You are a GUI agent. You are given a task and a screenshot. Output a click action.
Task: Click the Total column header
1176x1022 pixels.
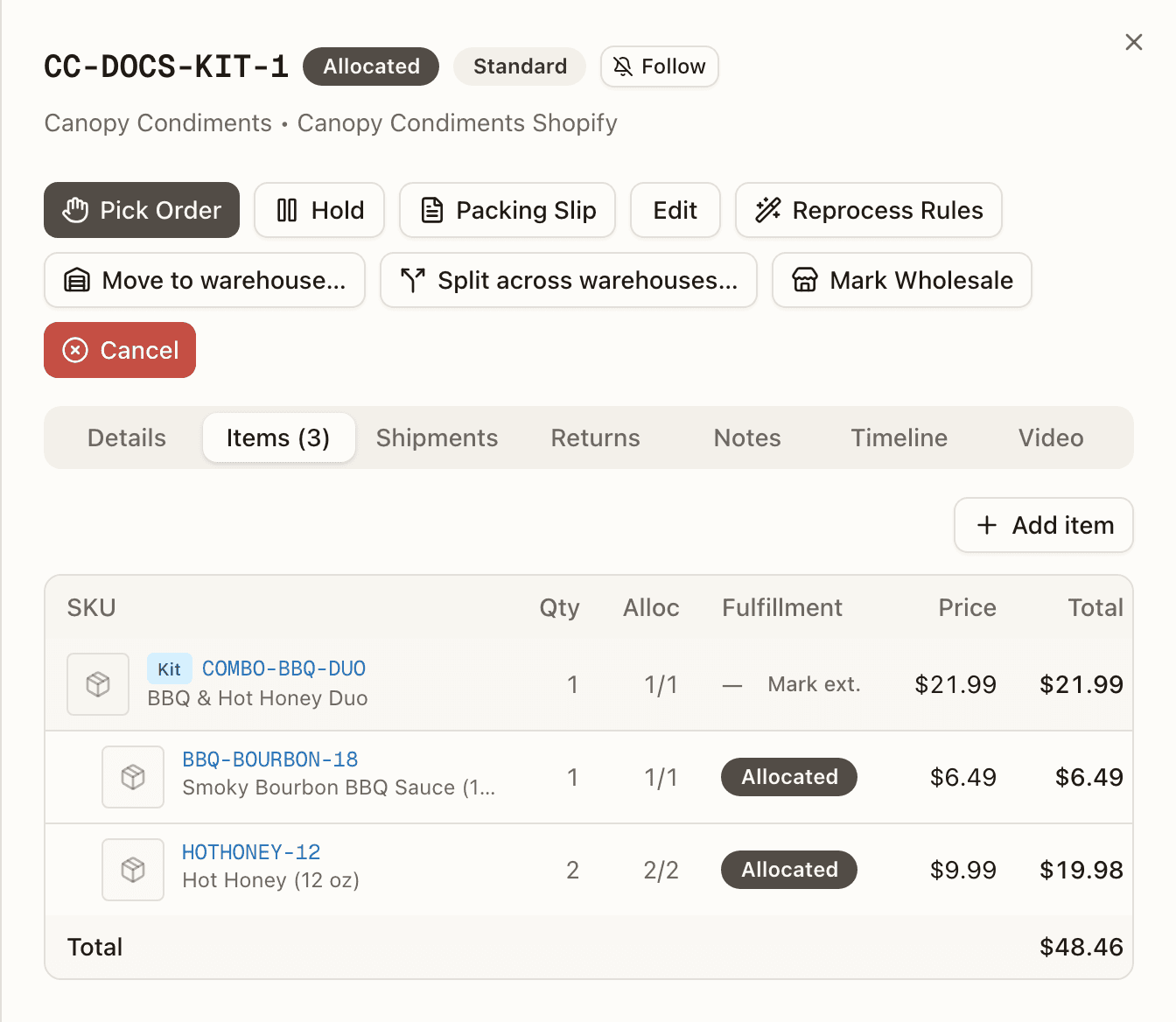[x=1095, y=607]
